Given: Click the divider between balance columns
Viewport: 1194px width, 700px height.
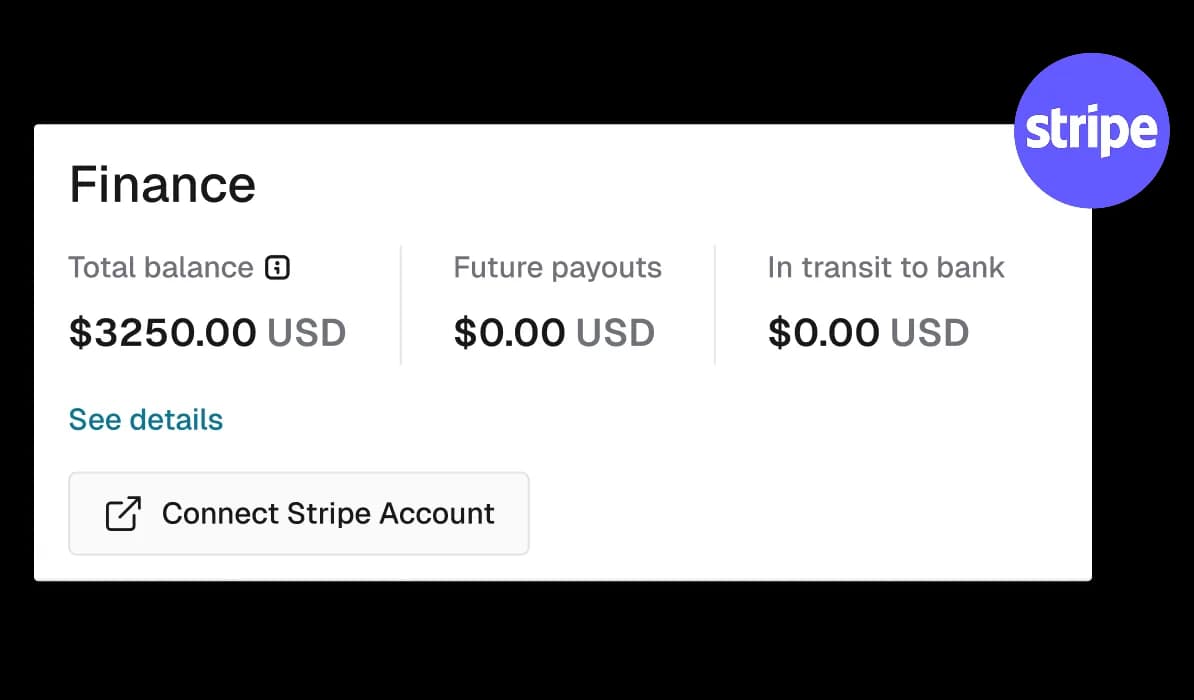Looking at the screenshot, I should pyautogui.click(x=401, y=304).
